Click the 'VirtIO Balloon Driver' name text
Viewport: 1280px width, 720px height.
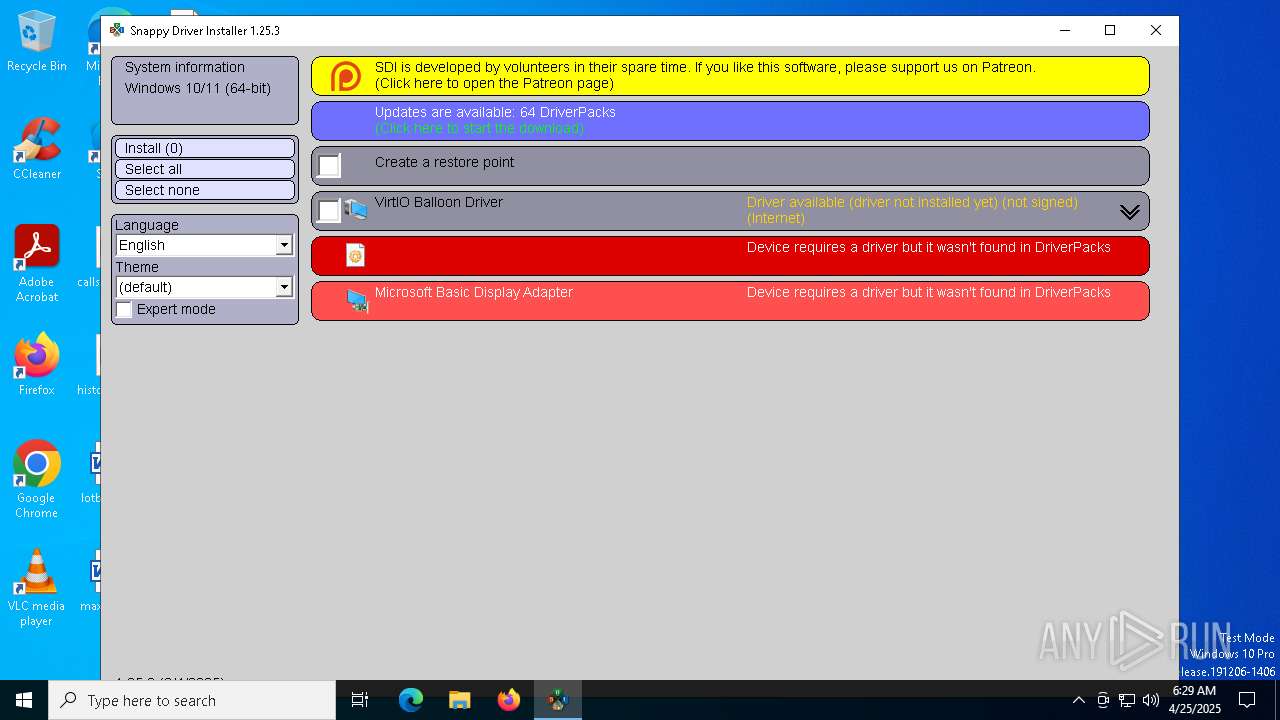click(439, 202)
